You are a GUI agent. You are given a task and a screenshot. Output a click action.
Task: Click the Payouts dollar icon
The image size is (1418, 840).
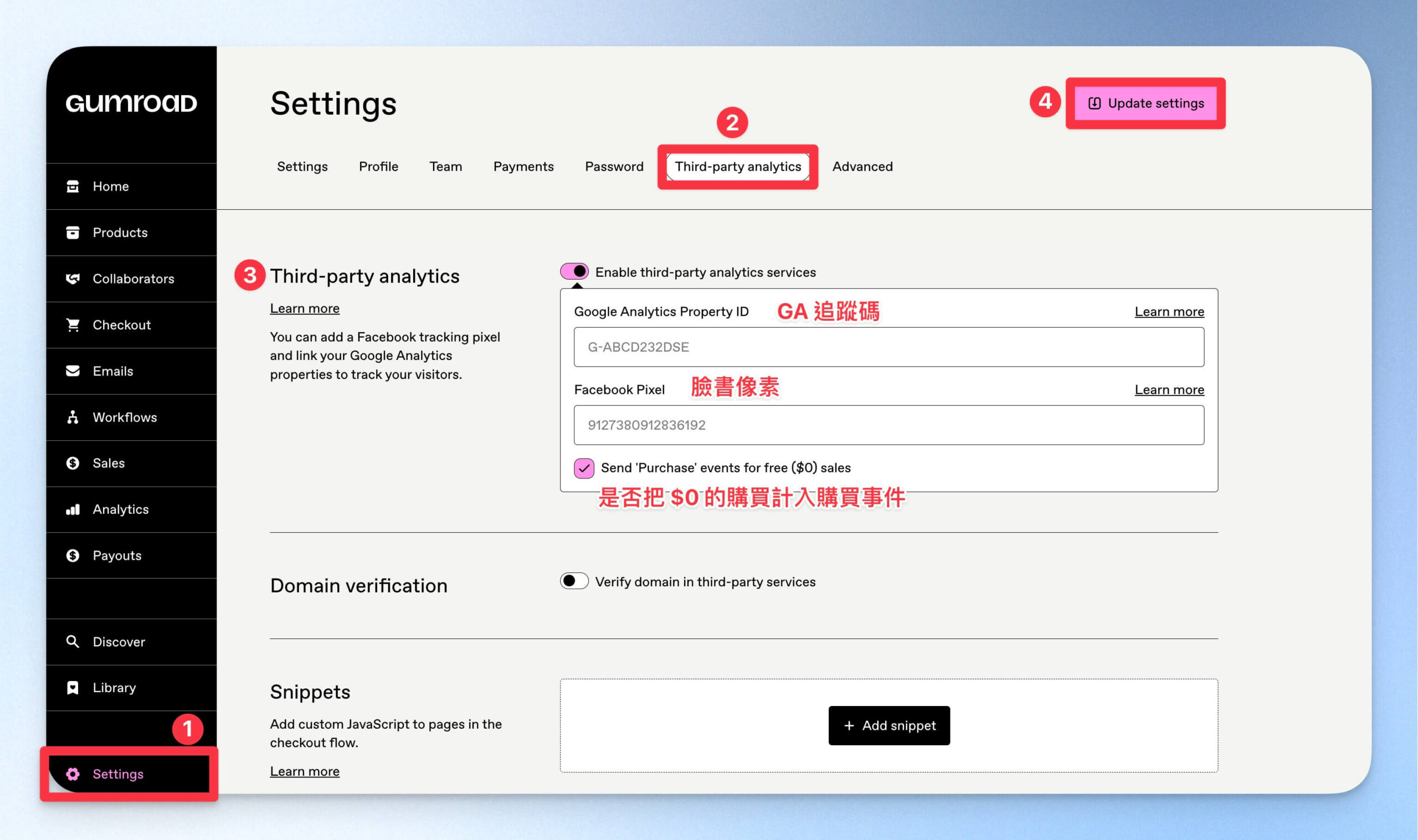73,555
